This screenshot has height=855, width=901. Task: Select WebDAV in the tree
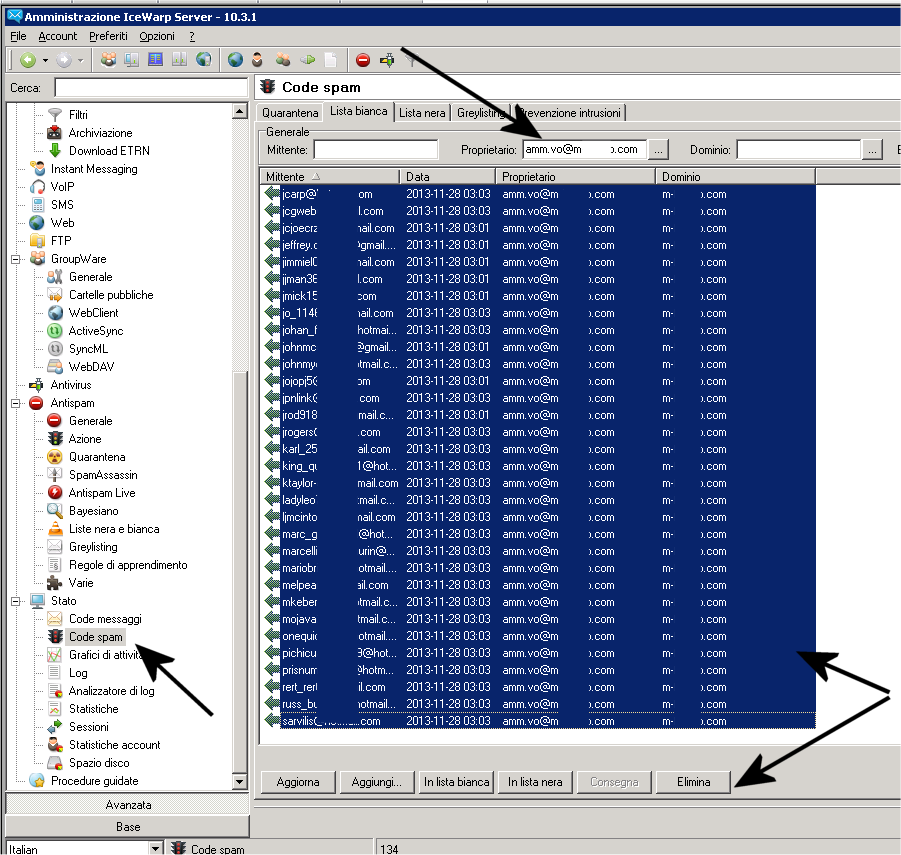(x=91, y=367)
